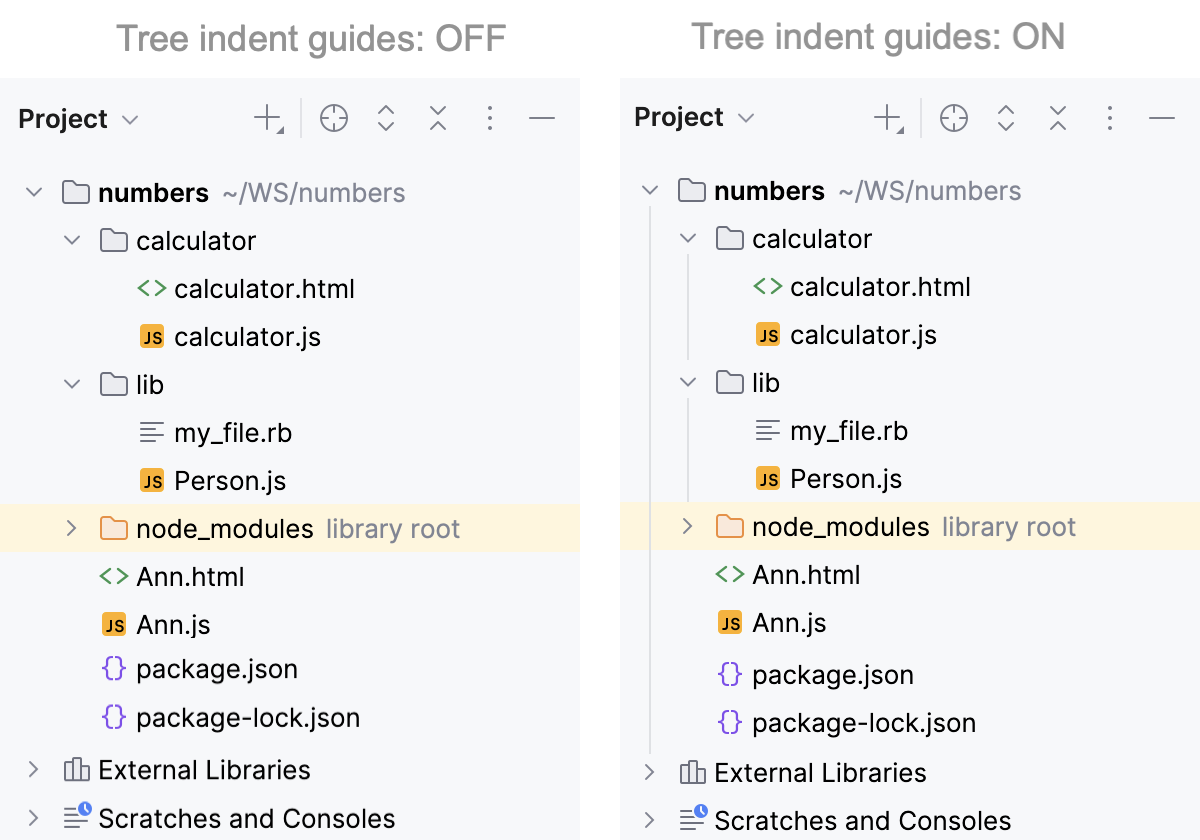Open the kebab options menu icon

(x=490, y=118)
